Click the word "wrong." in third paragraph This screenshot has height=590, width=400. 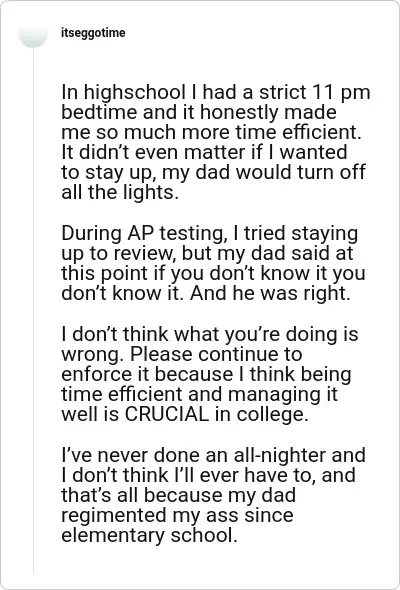tap(92, 354)
